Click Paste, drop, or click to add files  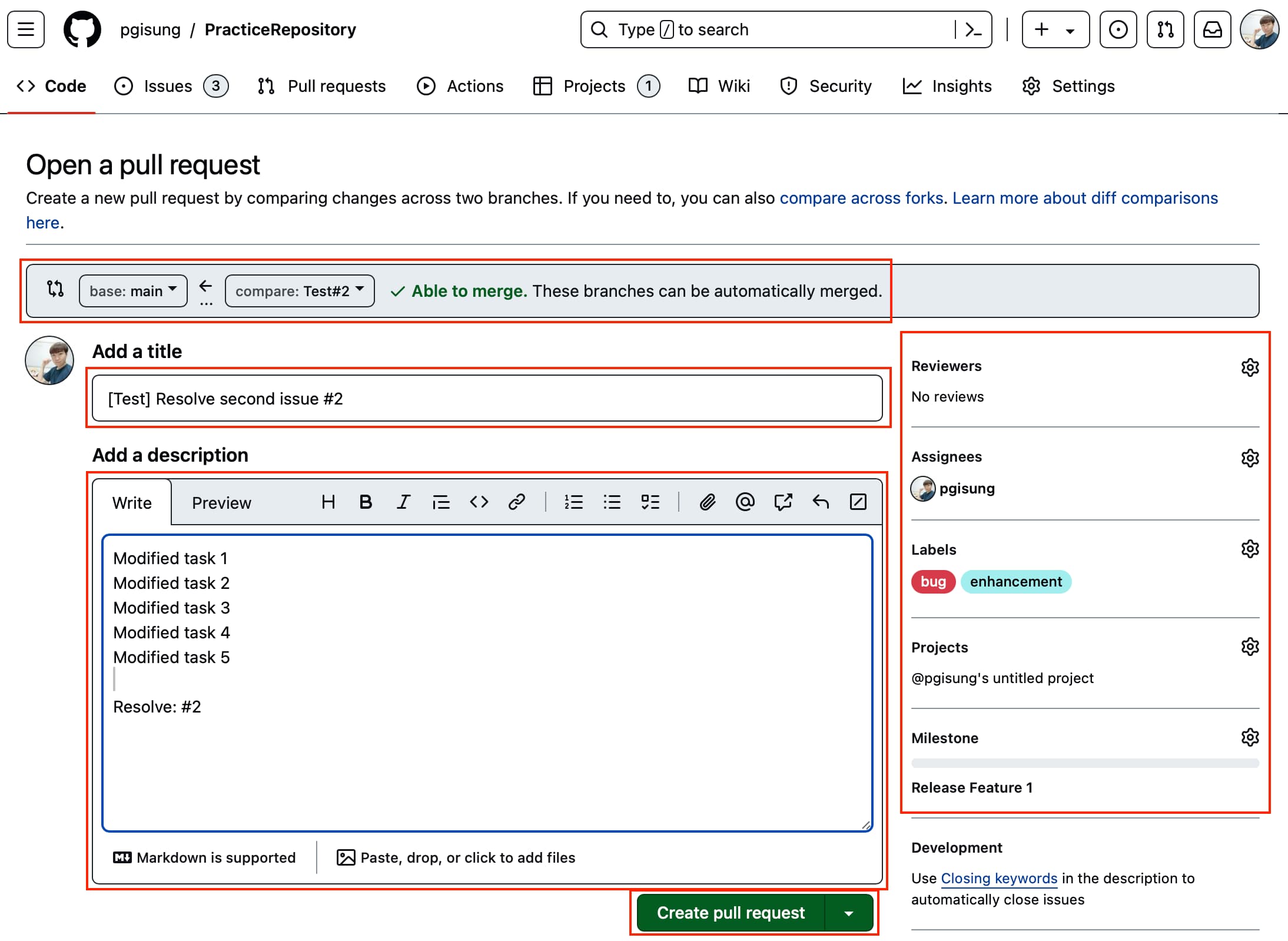coord(456,857)
